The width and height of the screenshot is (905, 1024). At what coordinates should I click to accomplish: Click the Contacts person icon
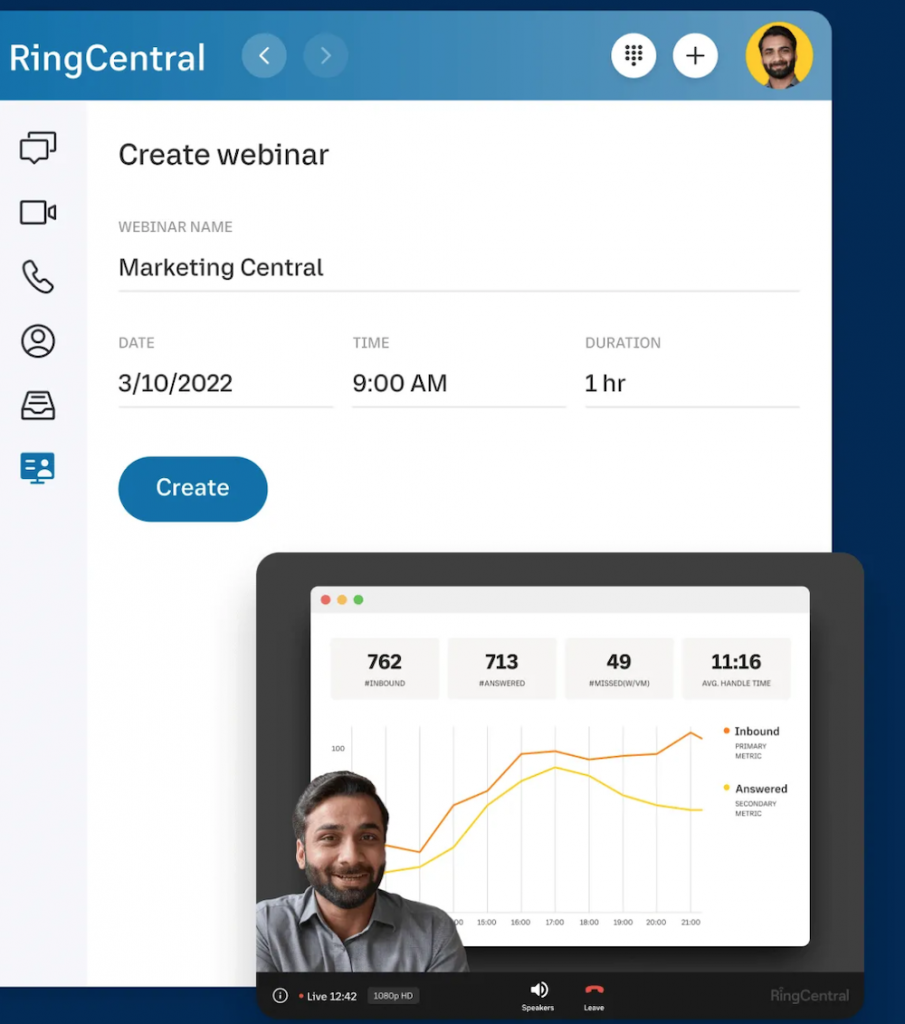(x=37, y=341)
